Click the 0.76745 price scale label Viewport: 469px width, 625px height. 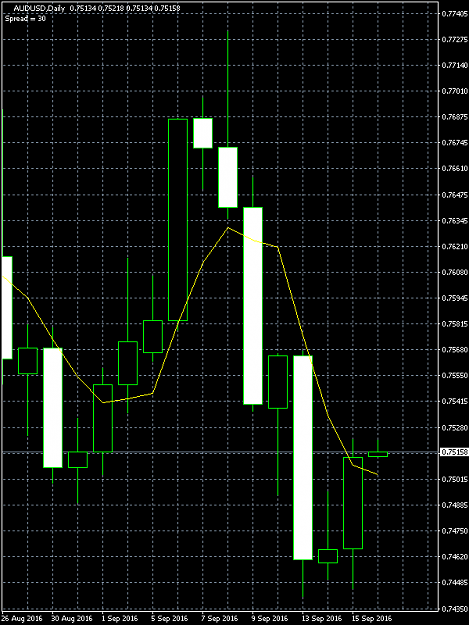click(x=455, y=143)
